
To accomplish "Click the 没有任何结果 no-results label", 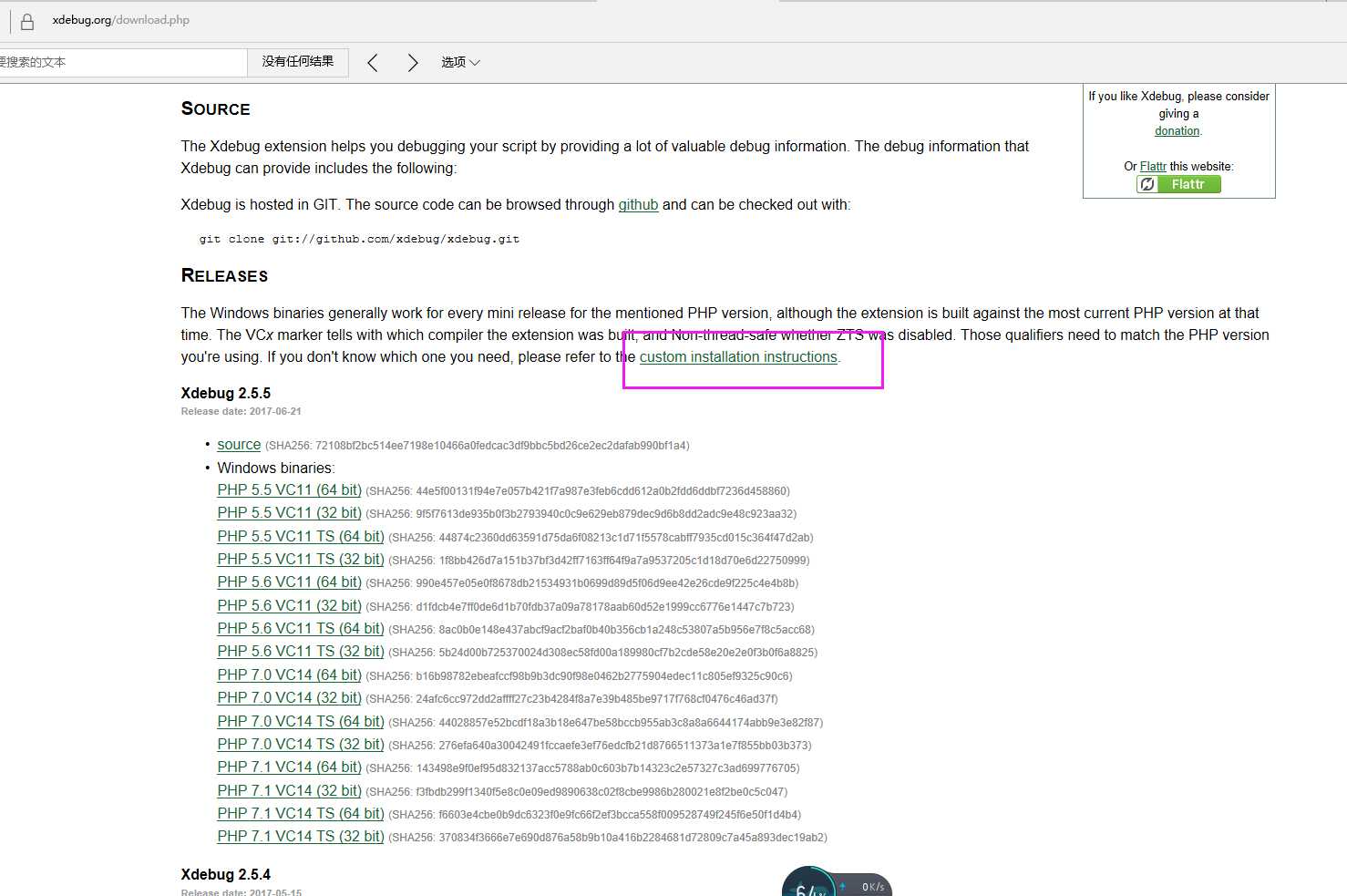I will [x=298, y=62].
